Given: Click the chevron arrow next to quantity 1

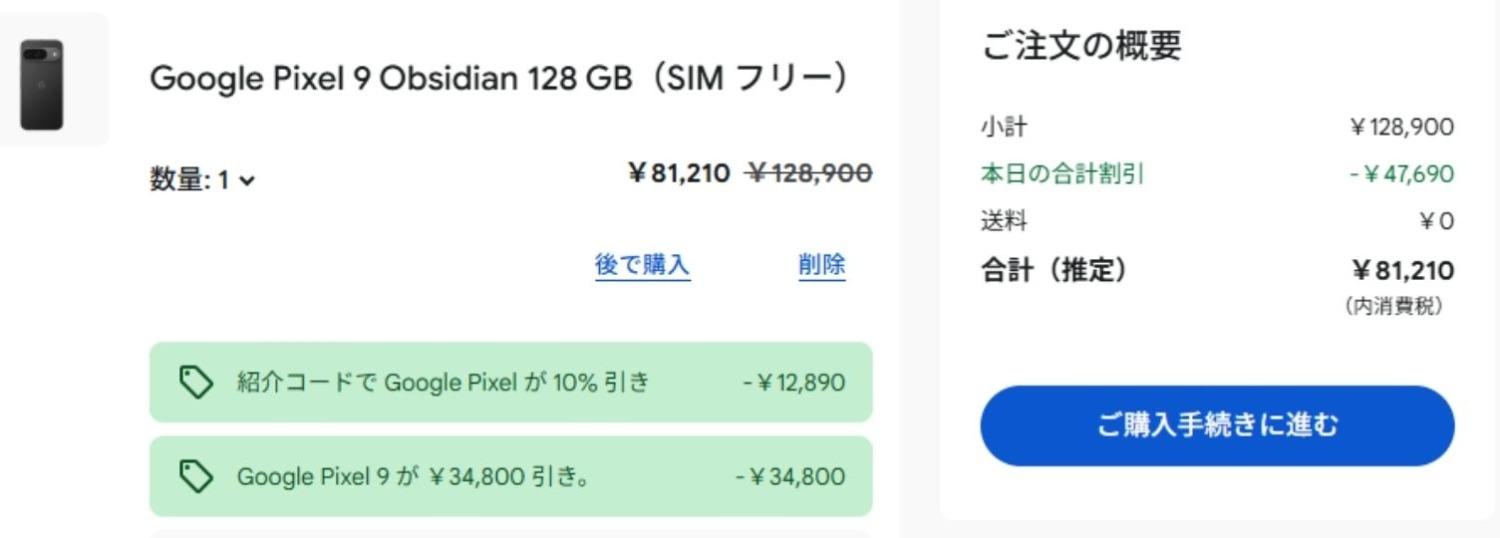Looking at the screenshot, I should 247,181.
